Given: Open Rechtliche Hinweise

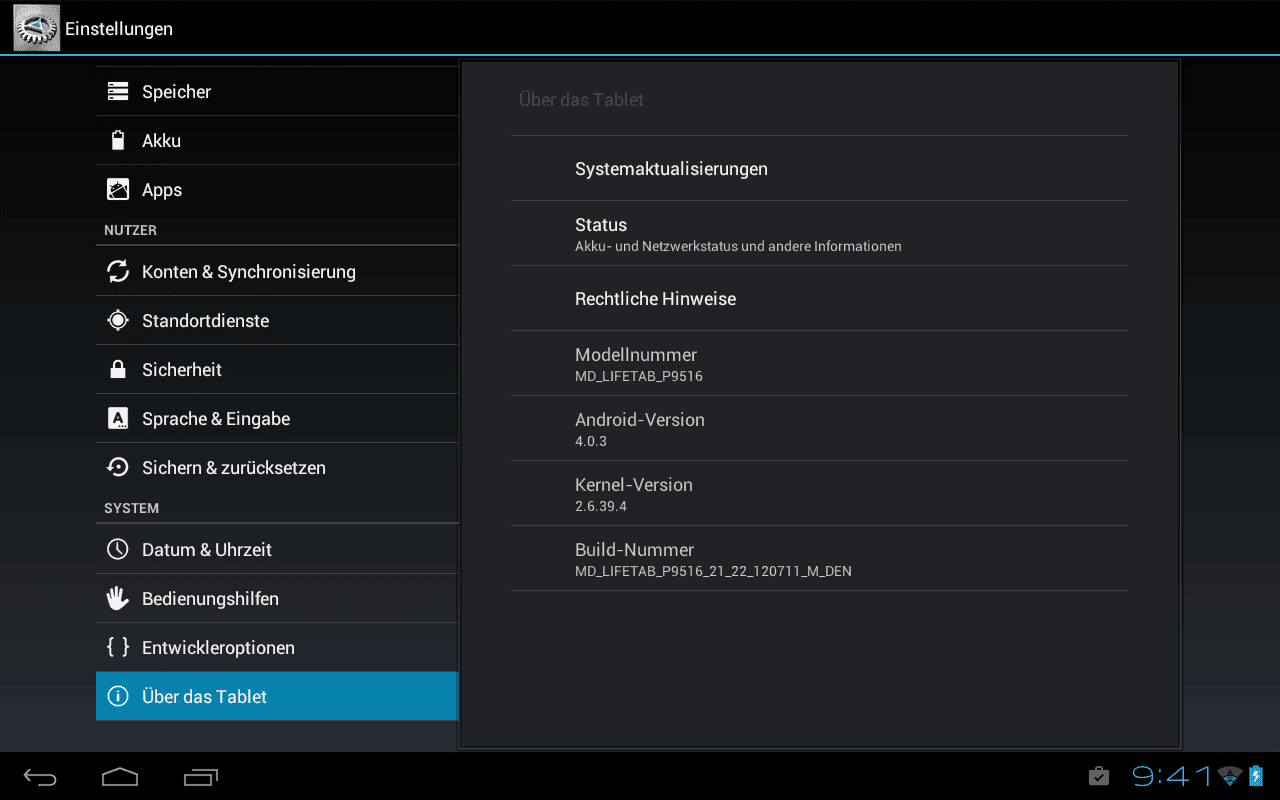Looking at the screenshot, I should click(x=819, y=298).
